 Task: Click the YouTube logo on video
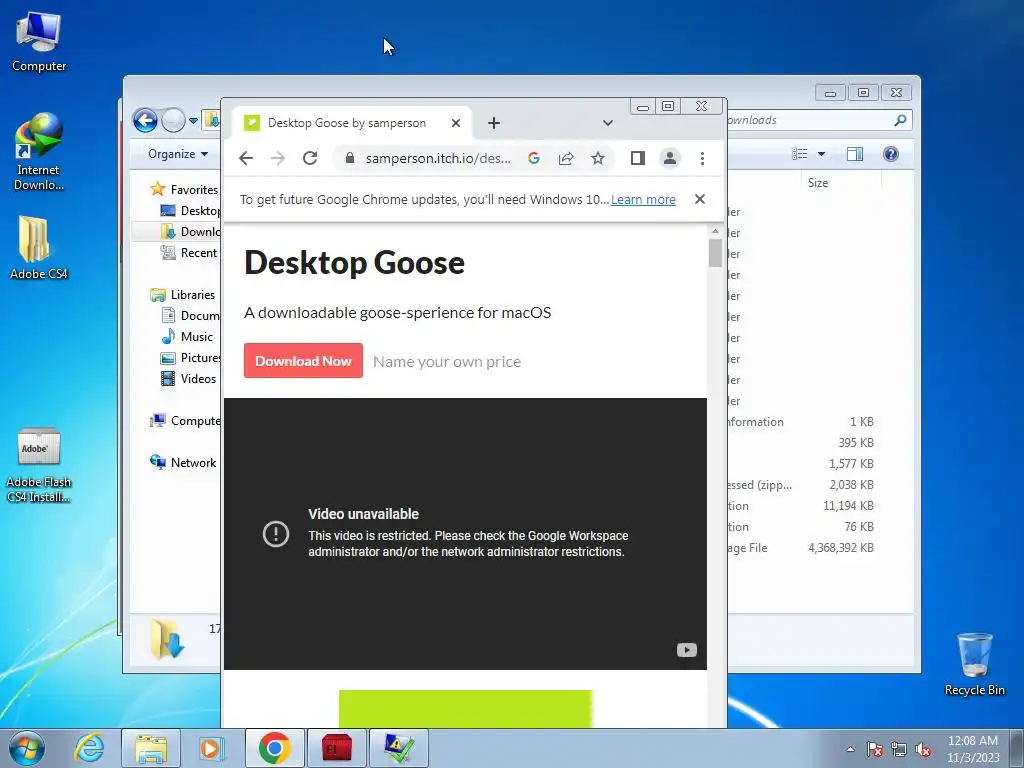tap(686, 650)
